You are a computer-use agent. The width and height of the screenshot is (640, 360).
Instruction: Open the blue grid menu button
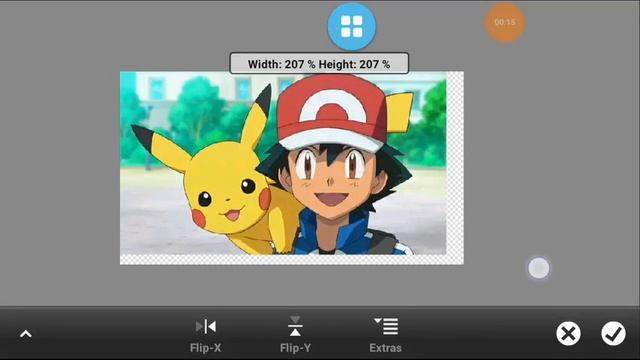point(351,27)
